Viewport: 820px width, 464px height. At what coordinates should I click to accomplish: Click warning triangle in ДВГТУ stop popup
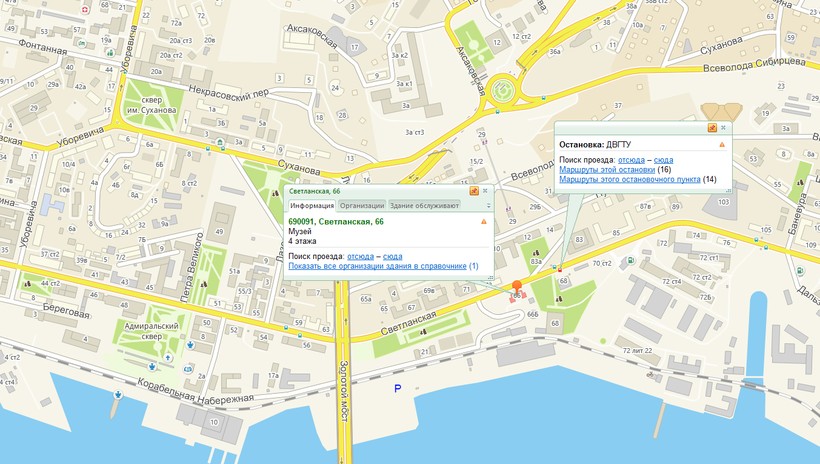coord(722,145)
